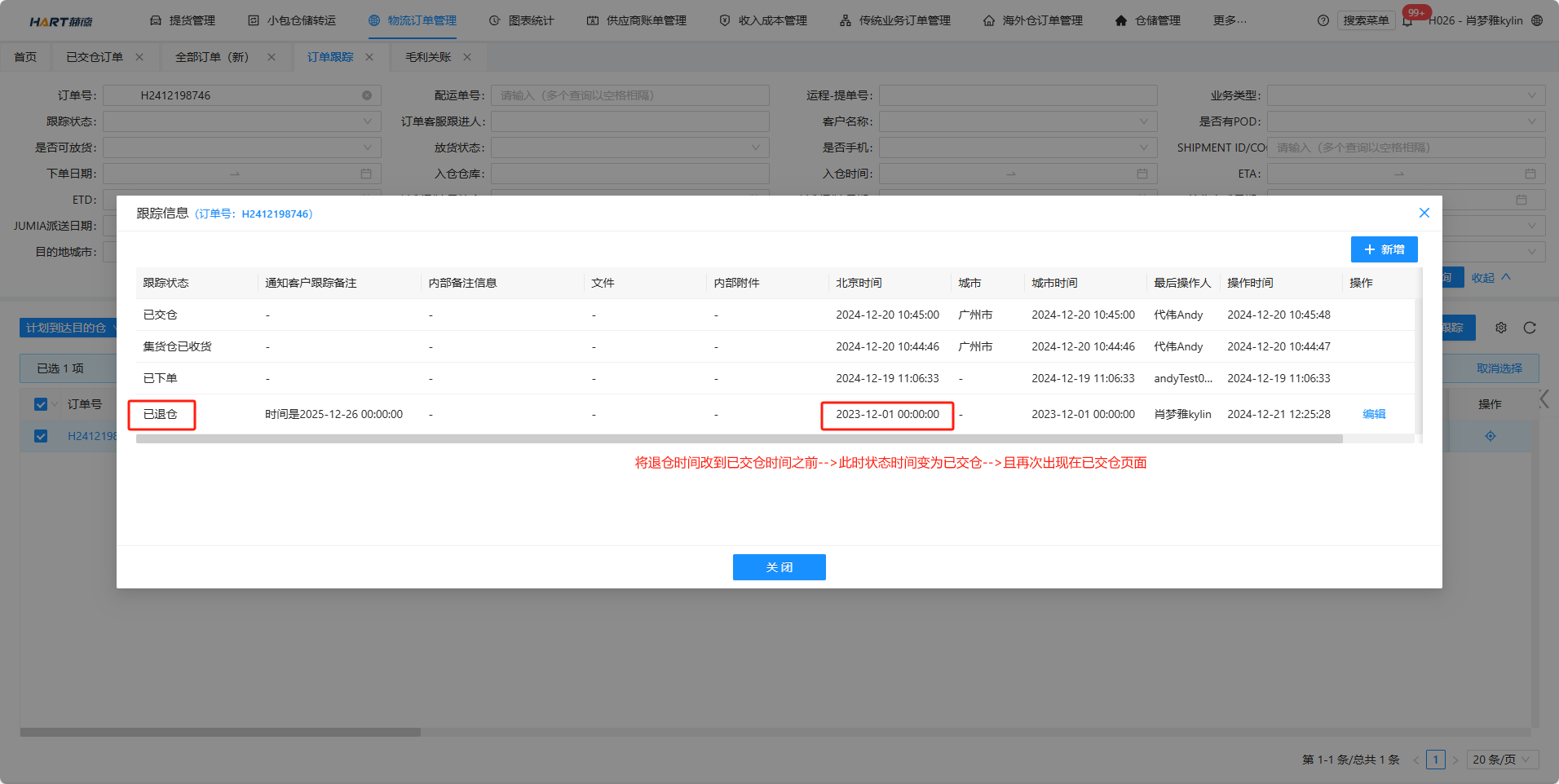Screen dimensions: 1559x784
Task: Click the row tracking action icon
Action: point(1491,436)
